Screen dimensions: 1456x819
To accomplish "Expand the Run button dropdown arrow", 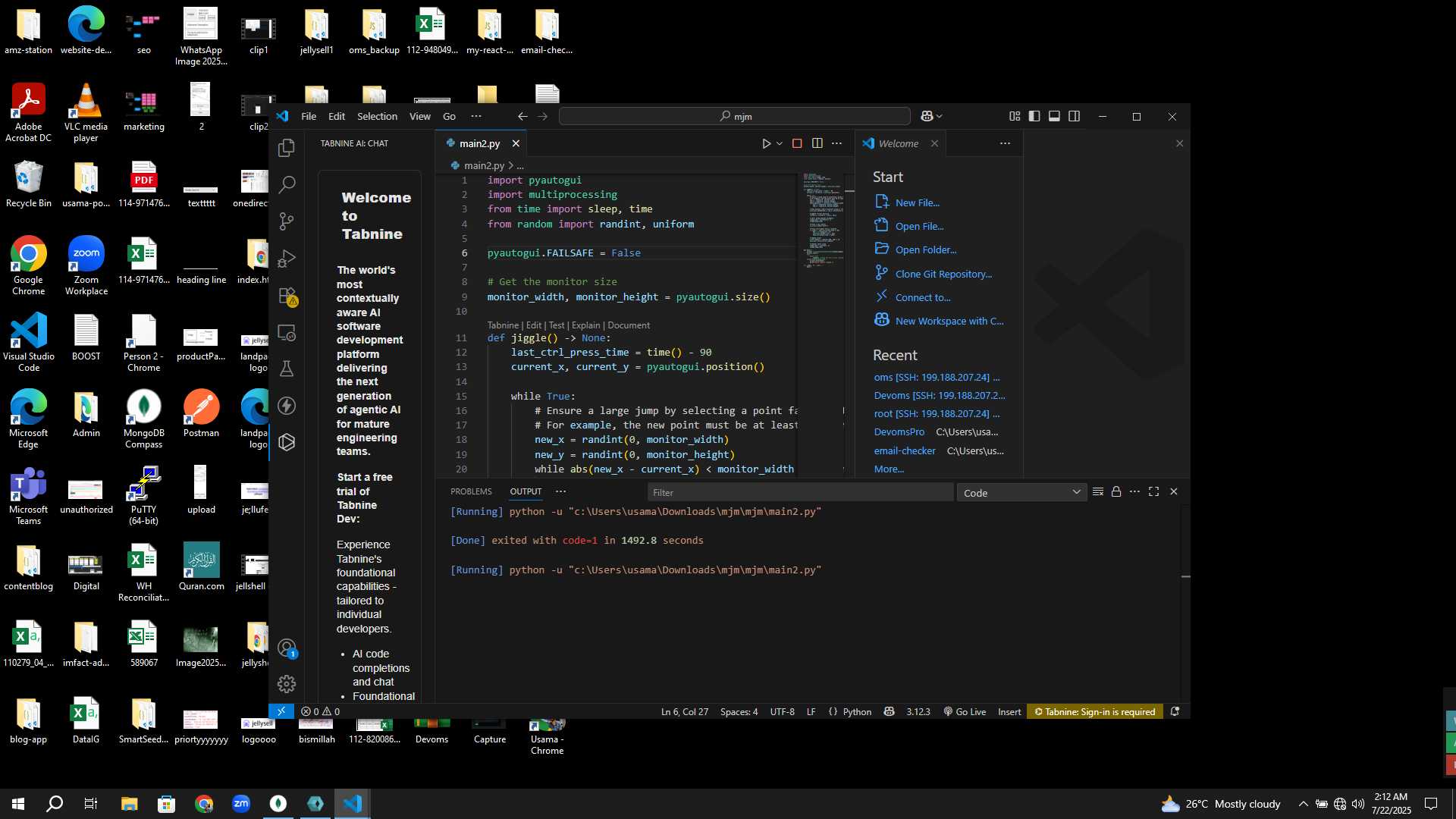I will pos(780,143).
